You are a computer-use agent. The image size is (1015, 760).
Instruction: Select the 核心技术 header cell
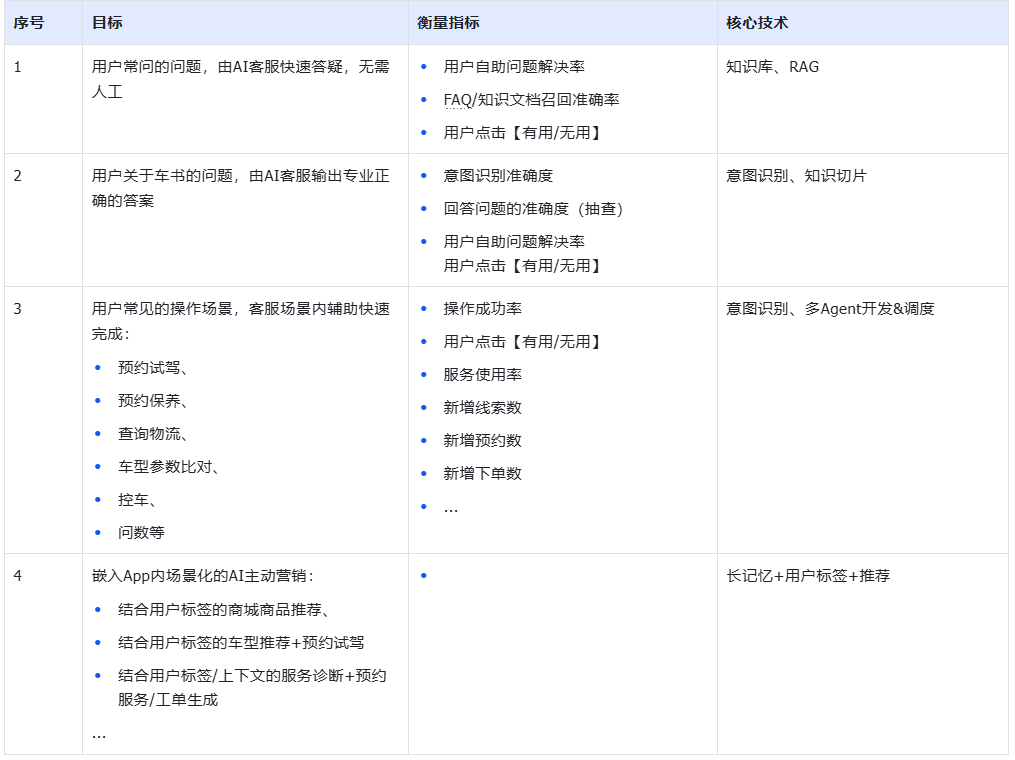757,22
